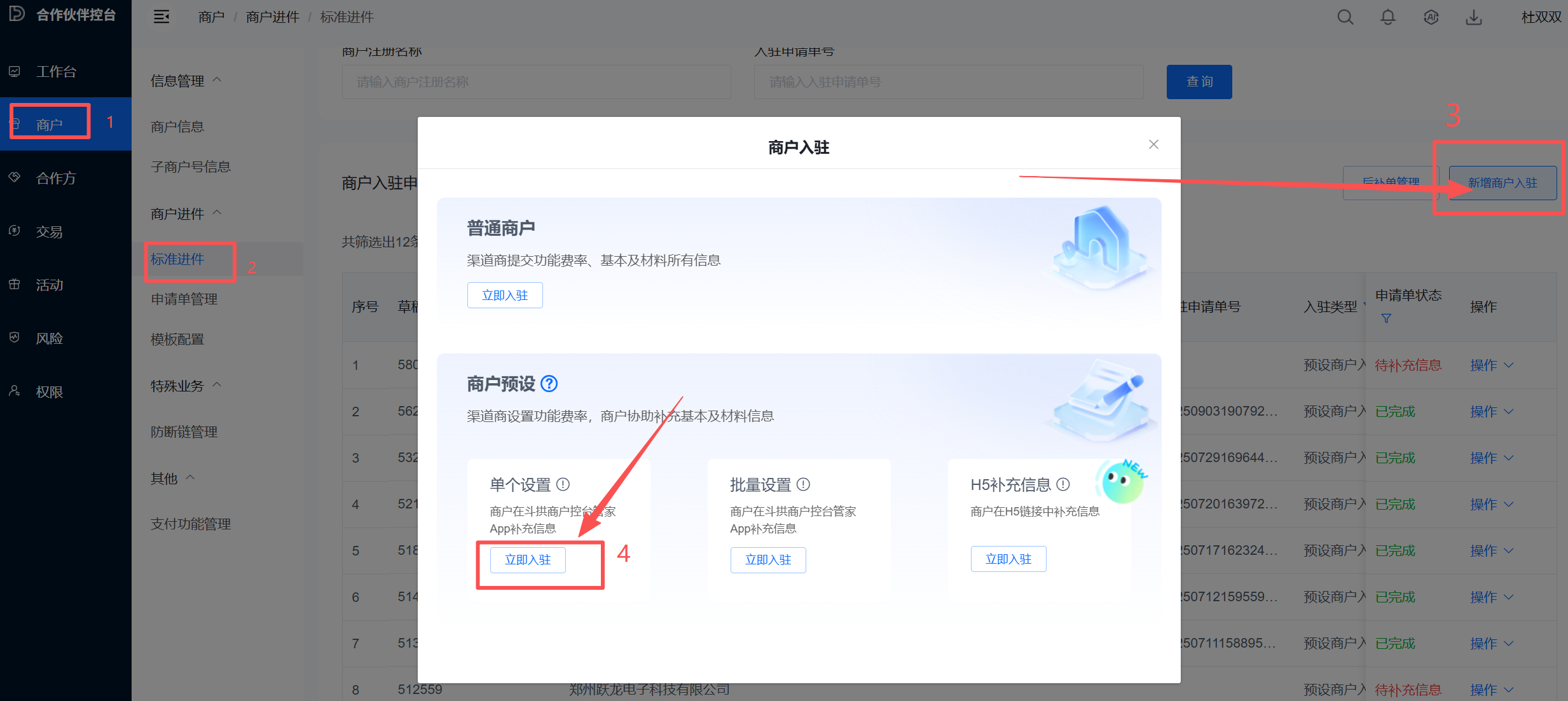Open the download center icon
The width and height of the screenshot is (1568, 701).
(1474, 17)
